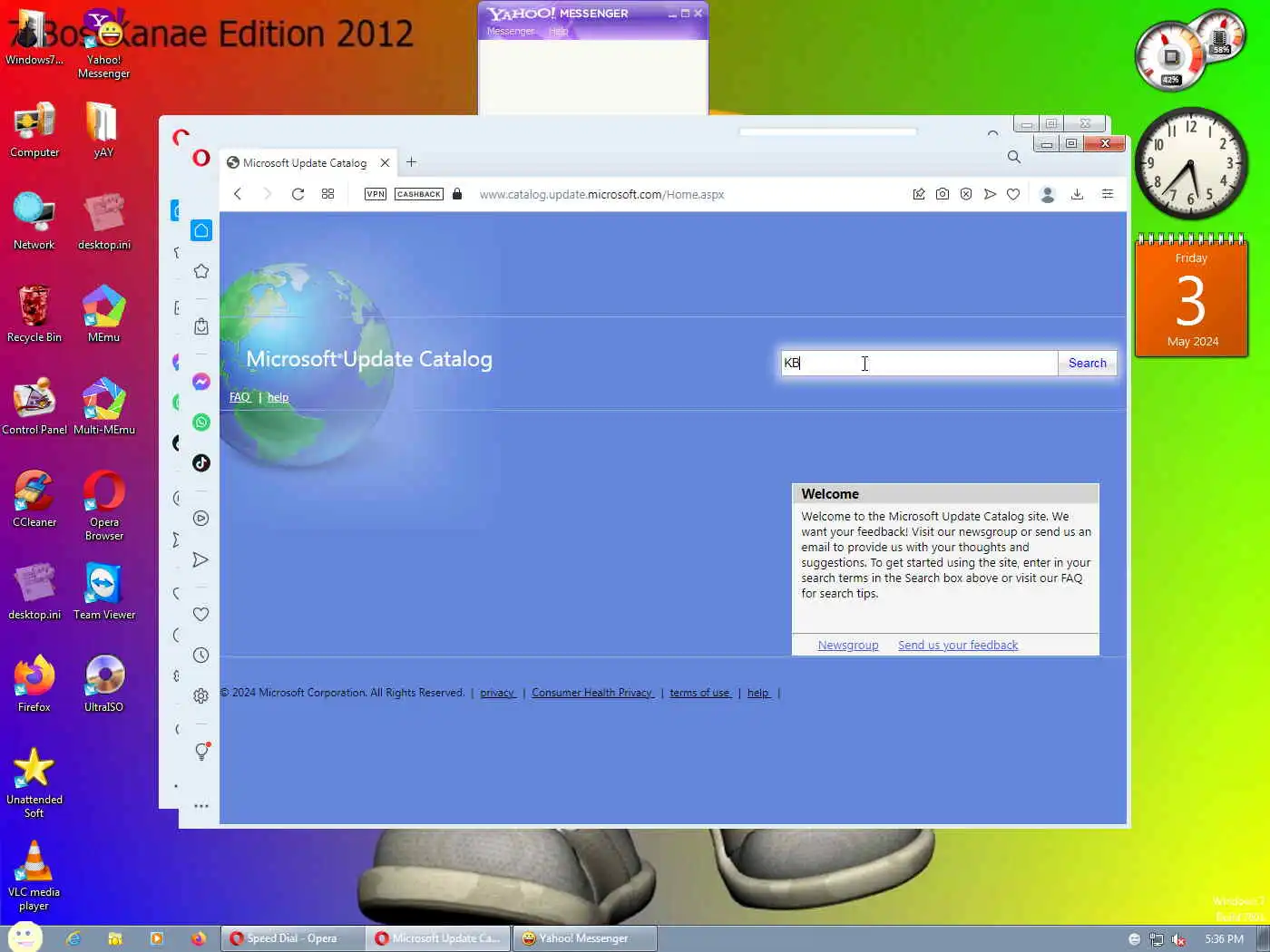Click the CASHBACK badge in address bar
The height and width of the screenshot is (952, 1270).
(x=419, y=194)
